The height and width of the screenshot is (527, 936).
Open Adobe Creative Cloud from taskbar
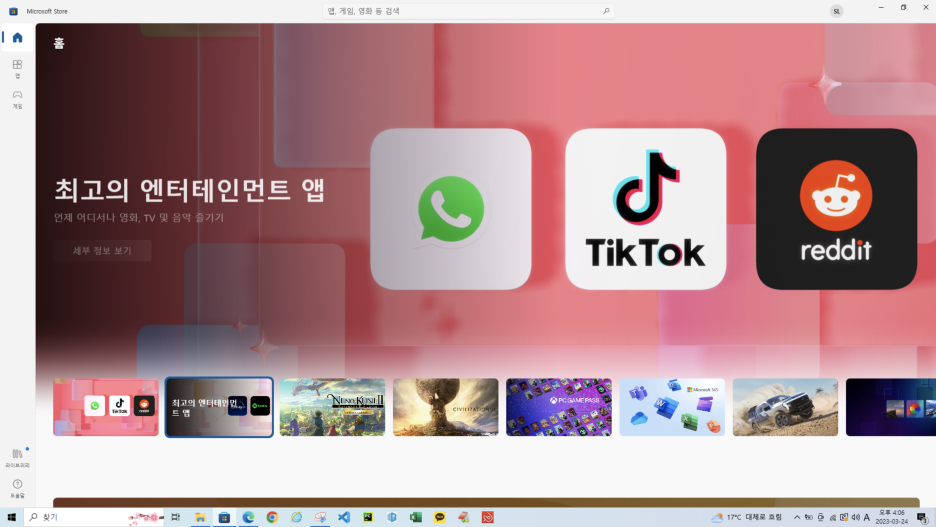tap(488, 517)
